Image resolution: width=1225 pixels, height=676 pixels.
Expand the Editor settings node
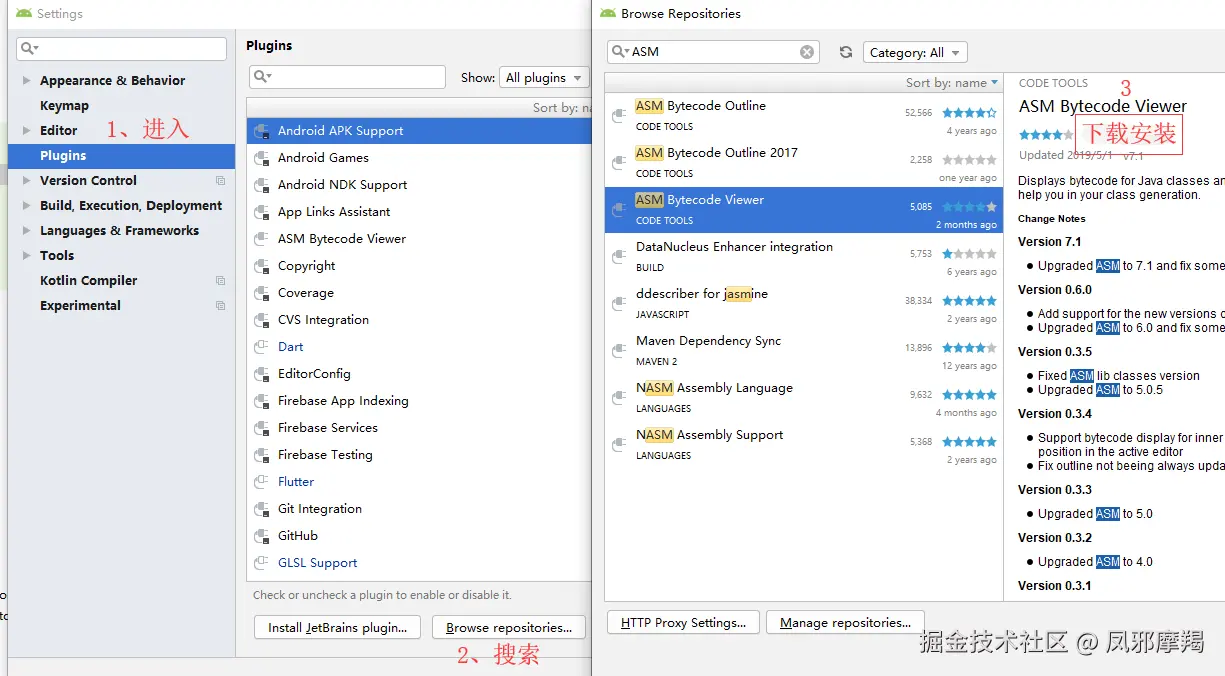[x=26, y=131]
